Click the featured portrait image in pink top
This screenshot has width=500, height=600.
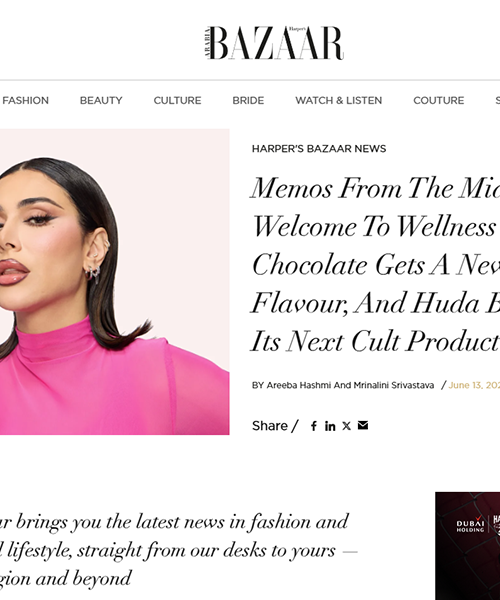[x=114, y=282]
